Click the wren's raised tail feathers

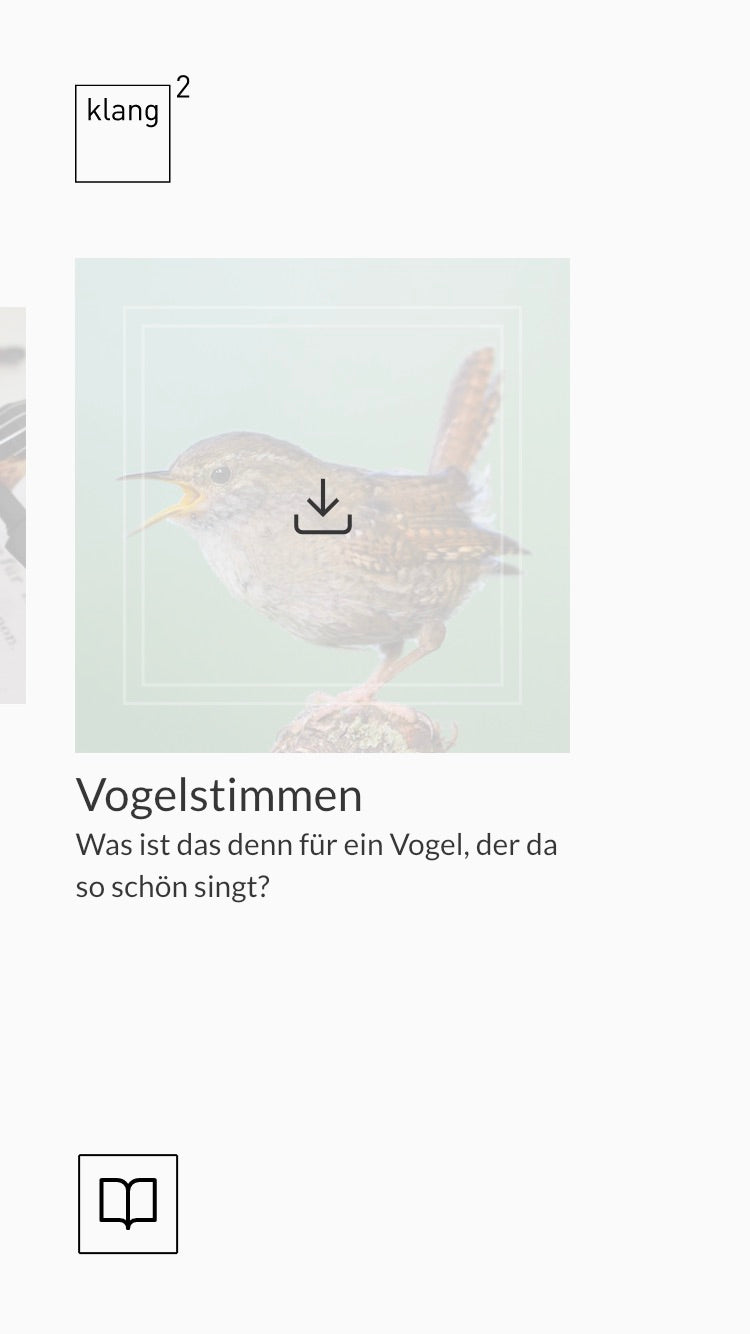coord(467,410)
